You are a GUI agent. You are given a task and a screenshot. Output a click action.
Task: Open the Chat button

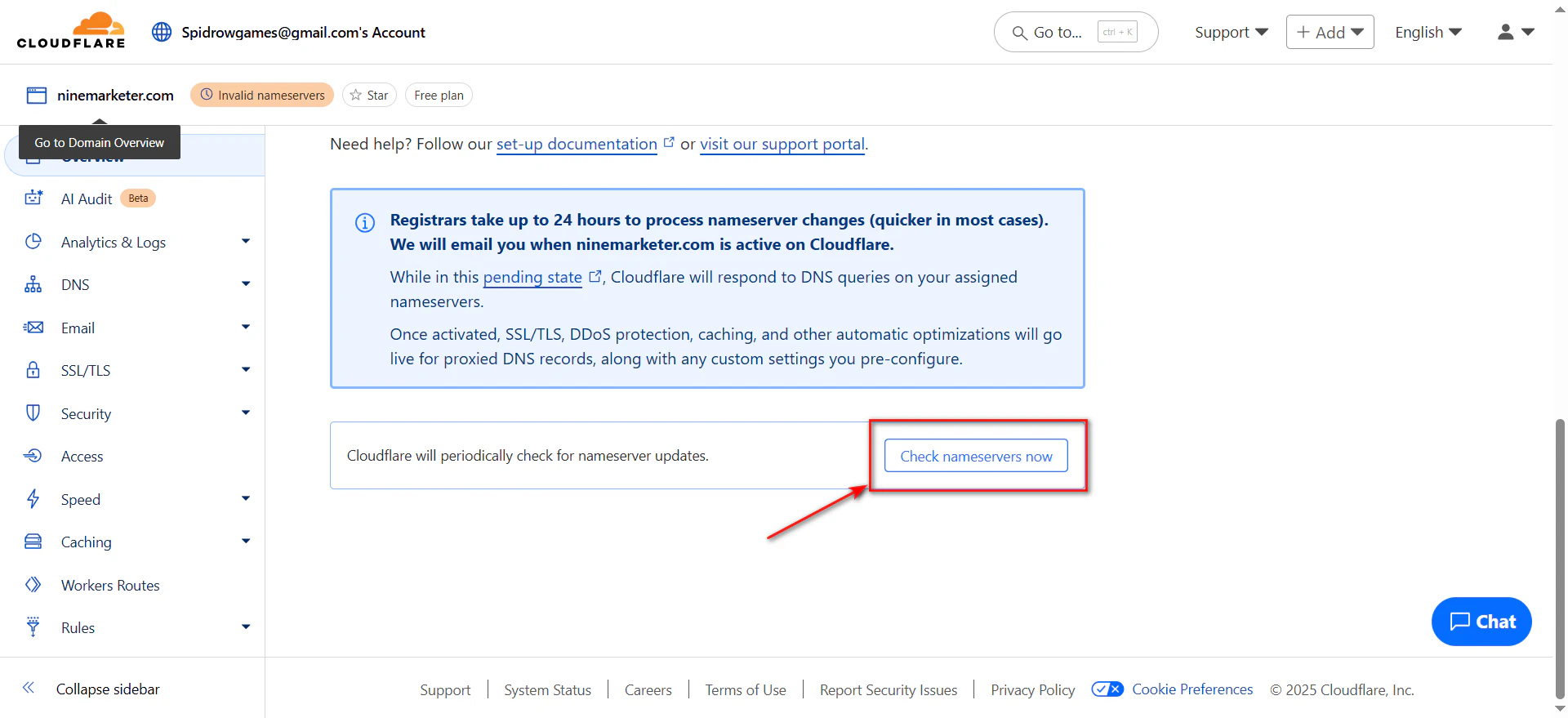click(x=1481, y=622)
